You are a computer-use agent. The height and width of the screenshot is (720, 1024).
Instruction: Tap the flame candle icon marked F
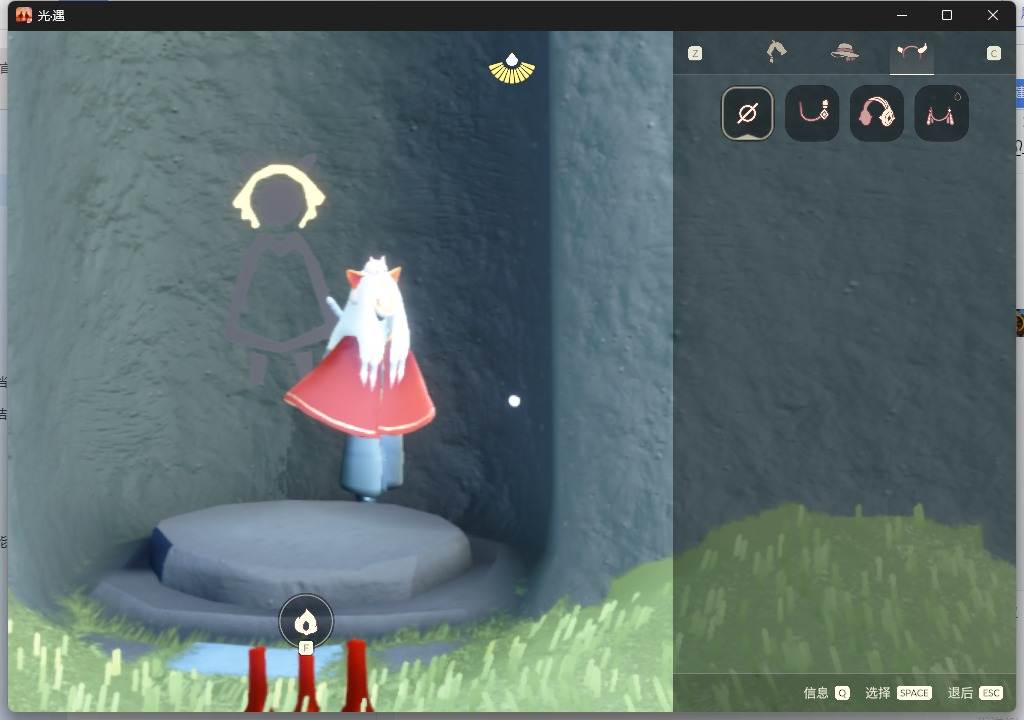(x=306, y=622)
